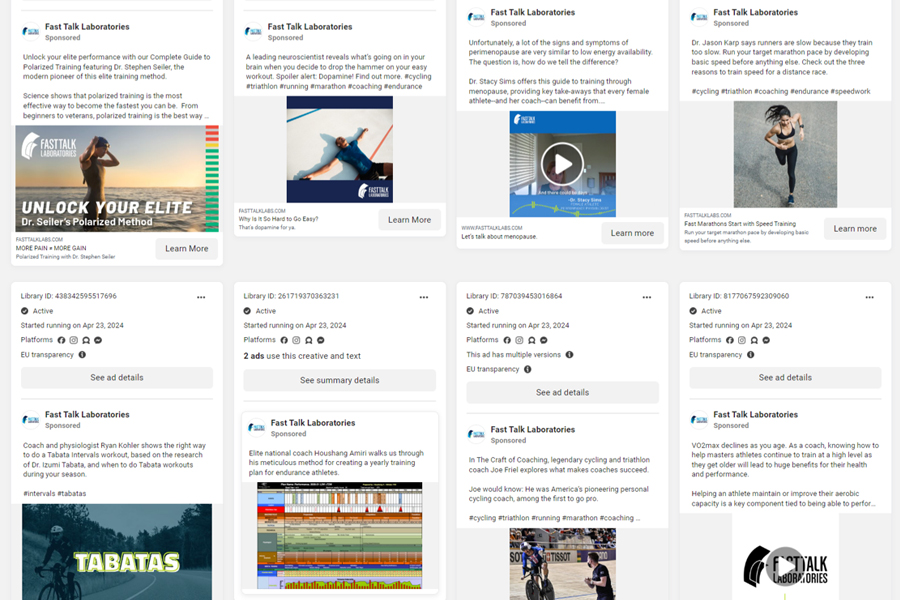
Task: Click FASTTALKLABS.COM above 'MORE PAIN ≠ MORE GAIN'
Action: click(x=39, y=239)
